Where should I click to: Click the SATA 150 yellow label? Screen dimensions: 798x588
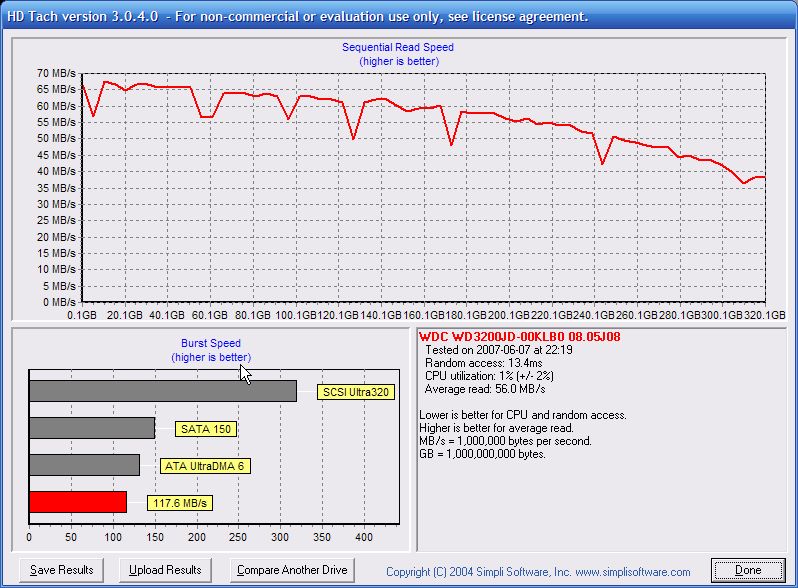pos(205,429)
